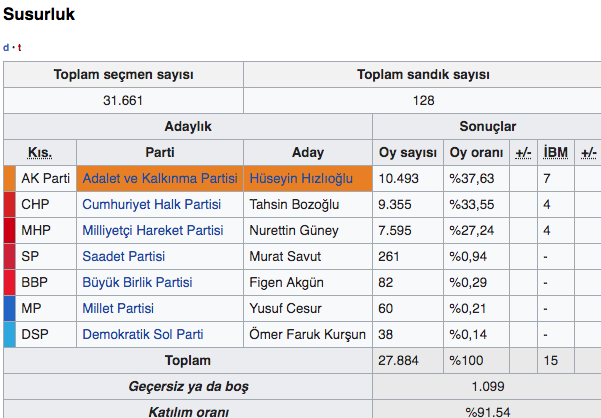Open the 'd' template discussion link
The height and width of the screenshot is (418, 601).
(6, 48)
